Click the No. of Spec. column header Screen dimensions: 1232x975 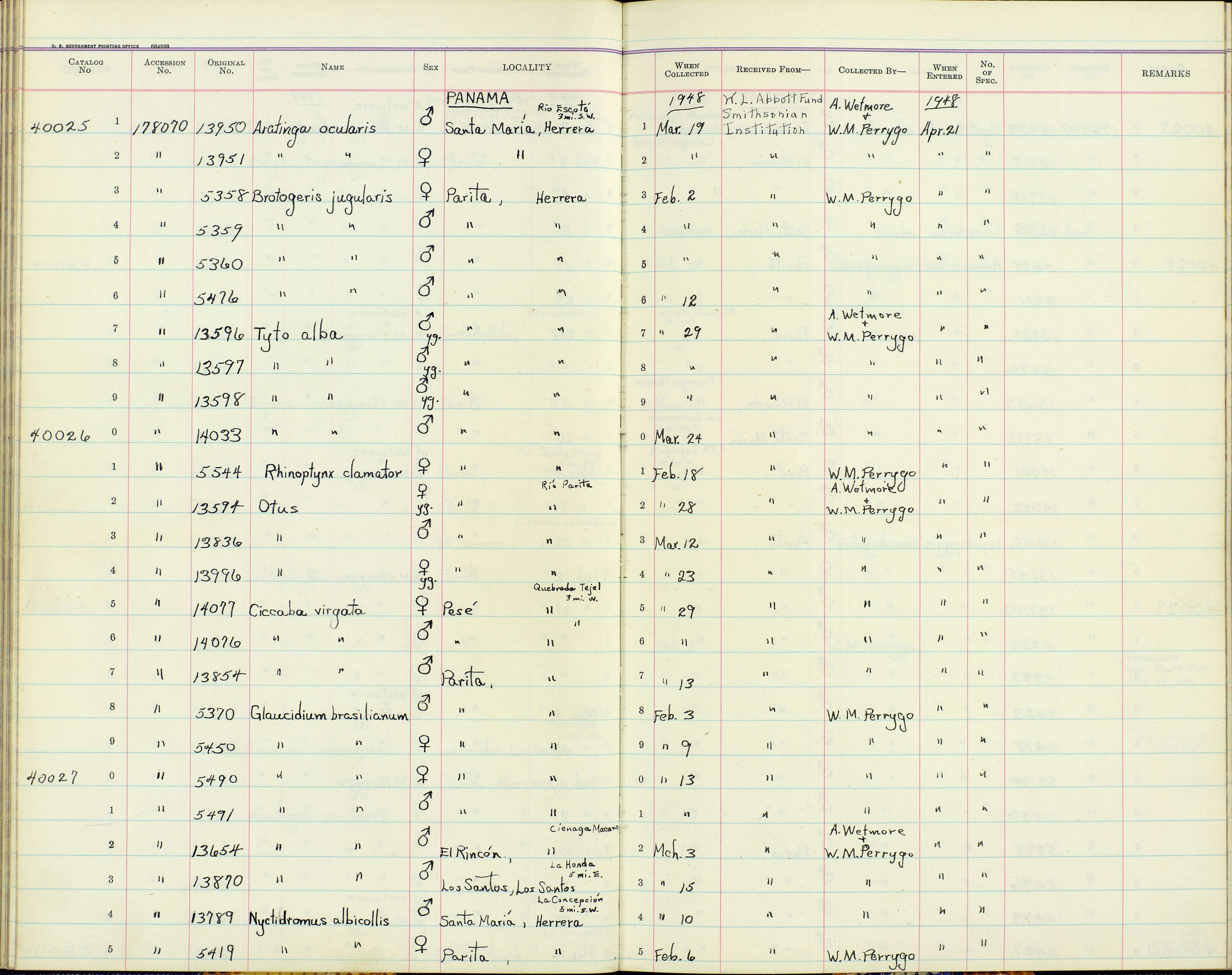click(987, 73)
